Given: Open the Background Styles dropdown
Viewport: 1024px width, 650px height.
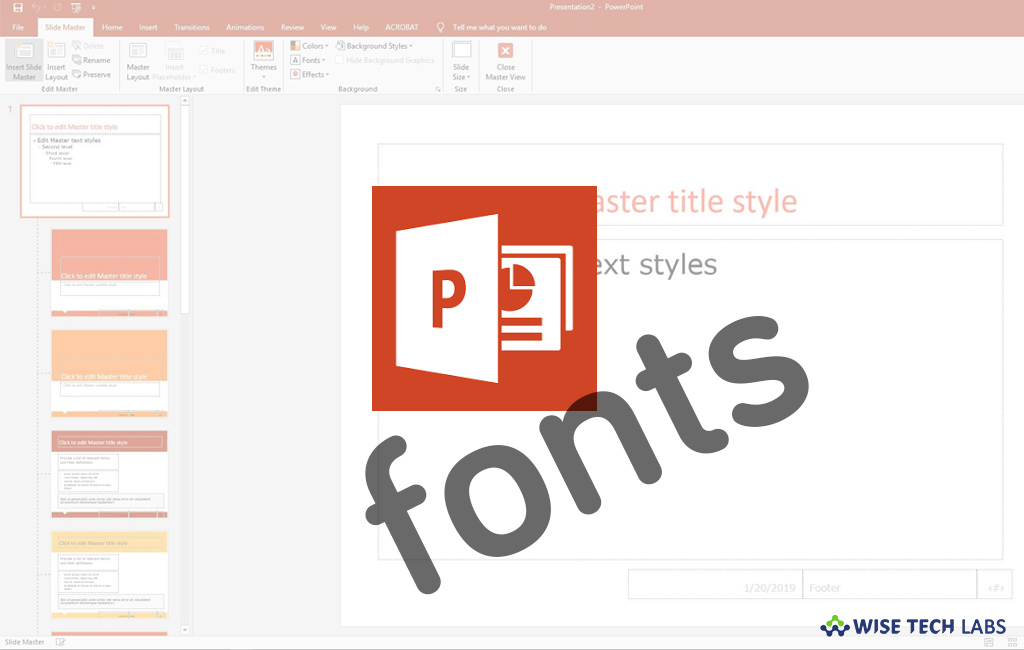Looking at the screenshot, I should pos(375,45).
